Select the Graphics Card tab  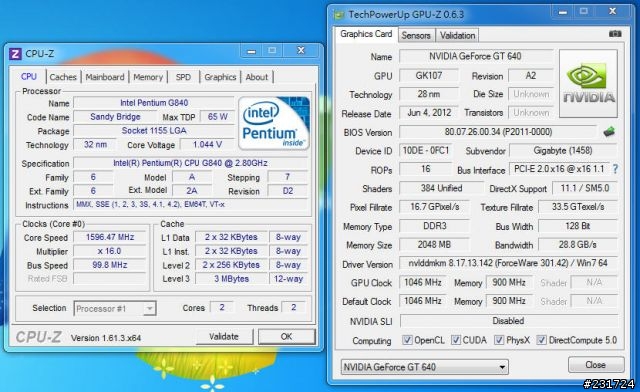[x=366, y=34]
